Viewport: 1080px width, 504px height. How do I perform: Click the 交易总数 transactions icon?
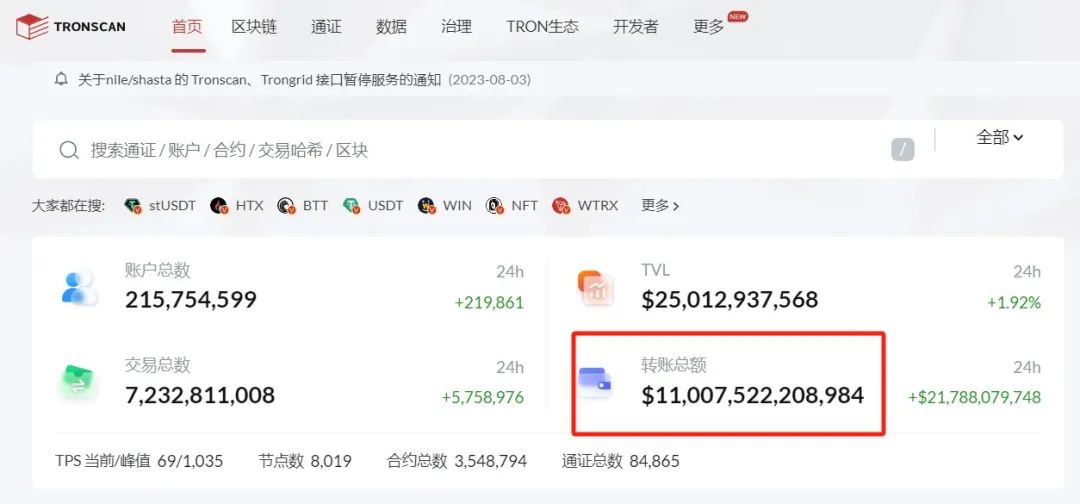[x=79, y=383]
